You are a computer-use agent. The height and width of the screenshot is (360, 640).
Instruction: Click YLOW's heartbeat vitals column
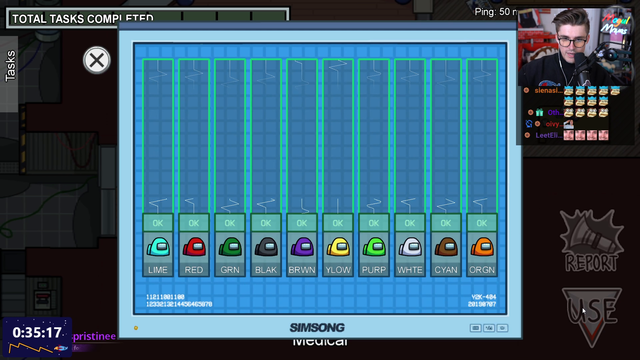point(338,136)
